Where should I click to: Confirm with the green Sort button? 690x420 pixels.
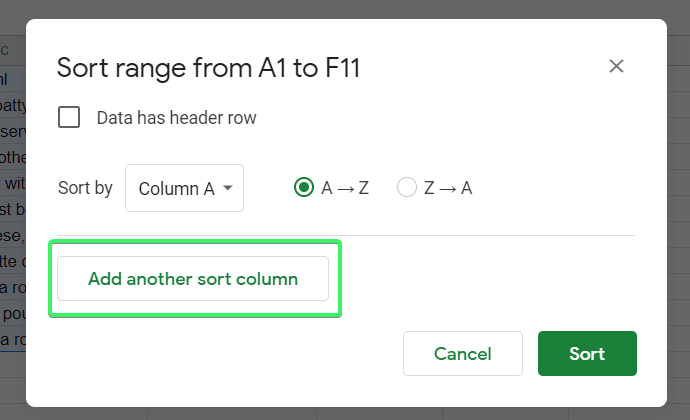point(587,354)
